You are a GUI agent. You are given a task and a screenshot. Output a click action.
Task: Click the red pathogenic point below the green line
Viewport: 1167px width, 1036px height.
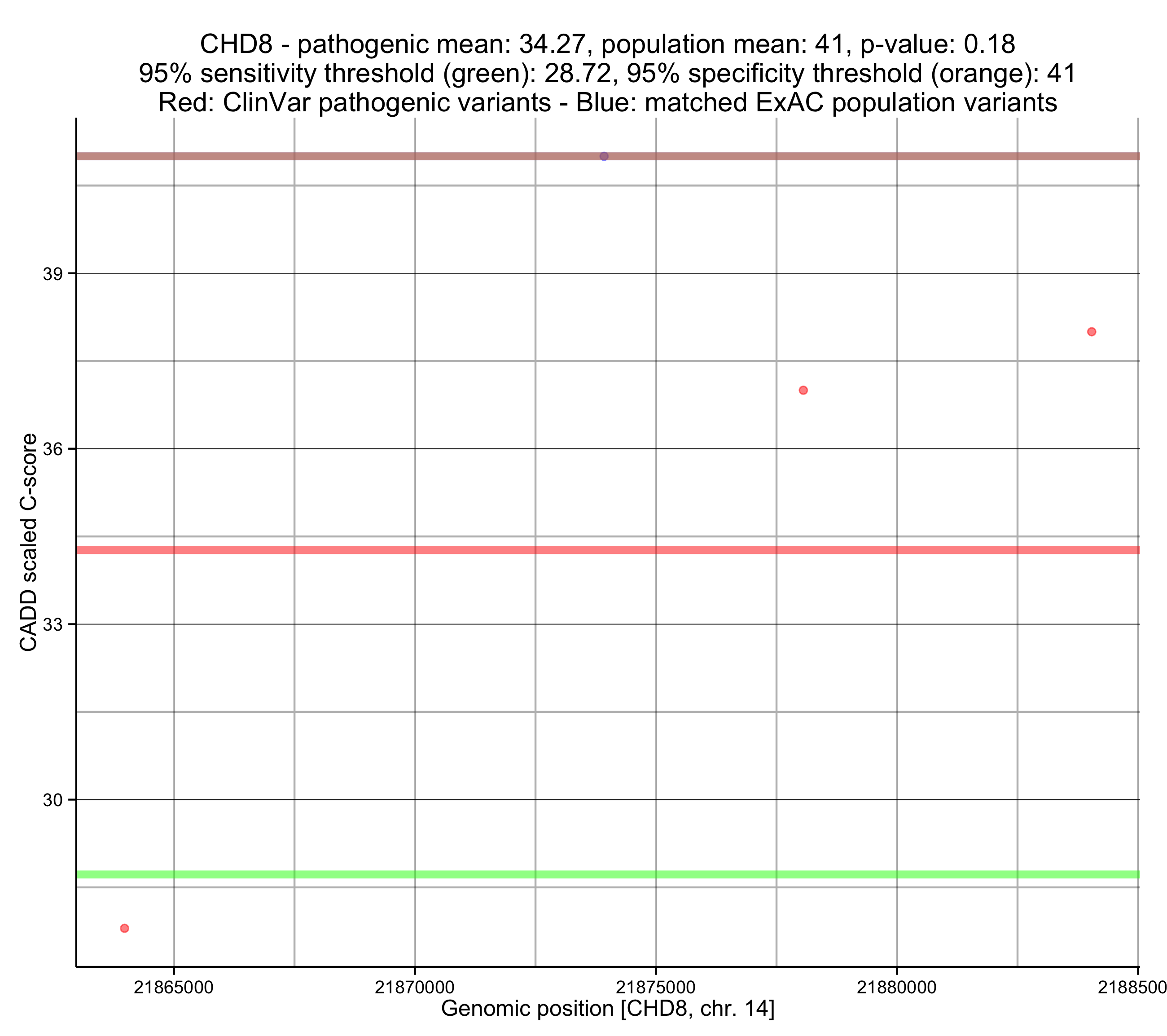pos(124,929)
